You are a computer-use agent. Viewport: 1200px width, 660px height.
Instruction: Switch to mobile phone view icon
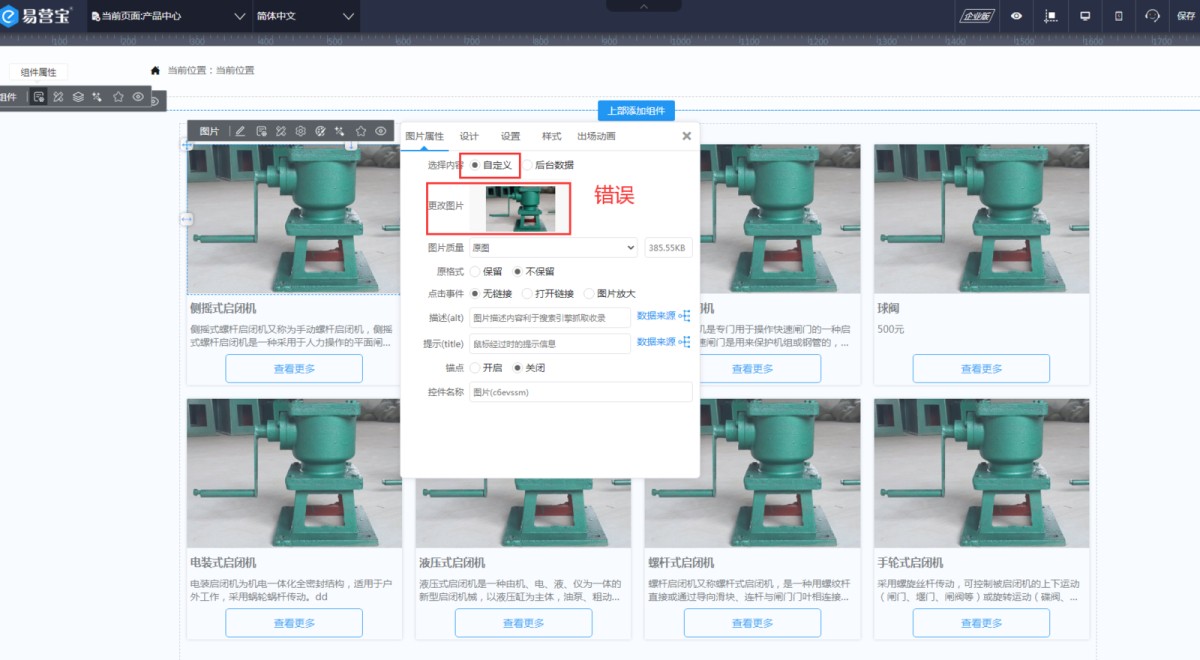[1119, 16]
